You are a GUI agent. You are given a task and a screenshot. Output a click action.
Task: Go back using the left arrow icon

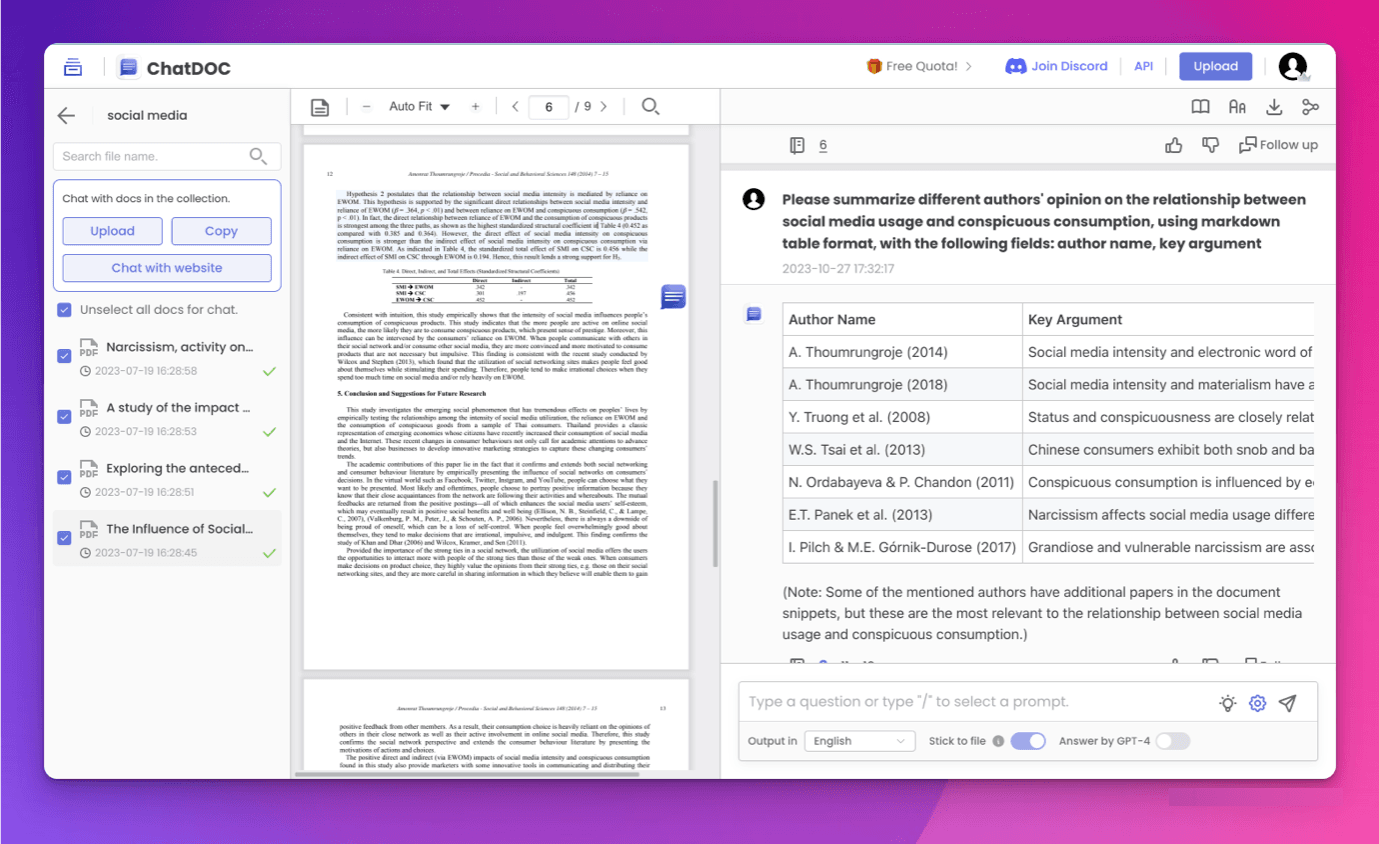point(66,116)
